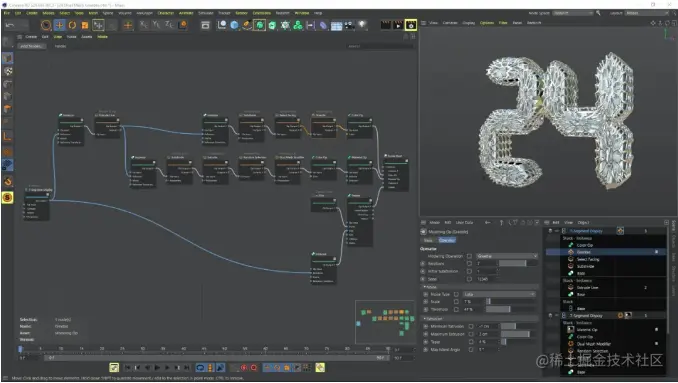The height and width of the screenshot is (383, 678).
Task: Click Render View clapperboard icon
Action: (x=385, y=25)
